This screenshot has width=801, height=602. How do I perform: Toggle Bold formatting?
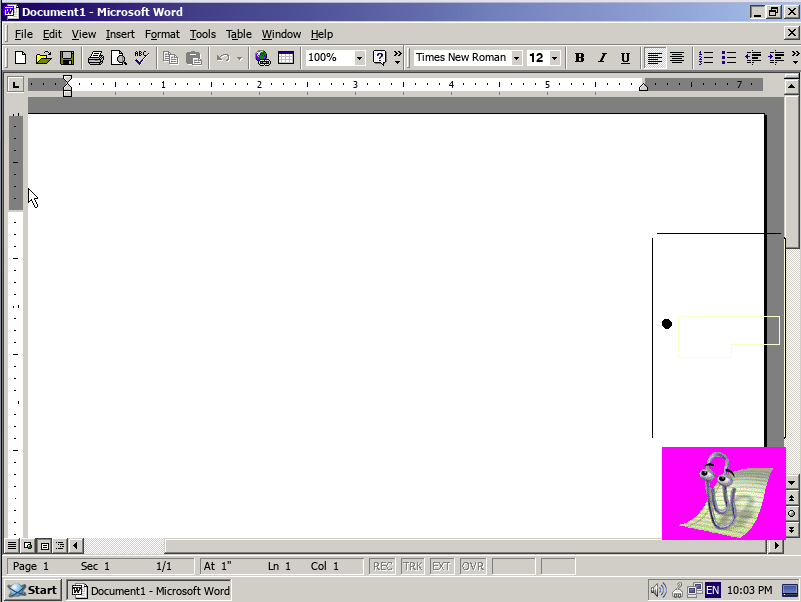click(579, 58)
